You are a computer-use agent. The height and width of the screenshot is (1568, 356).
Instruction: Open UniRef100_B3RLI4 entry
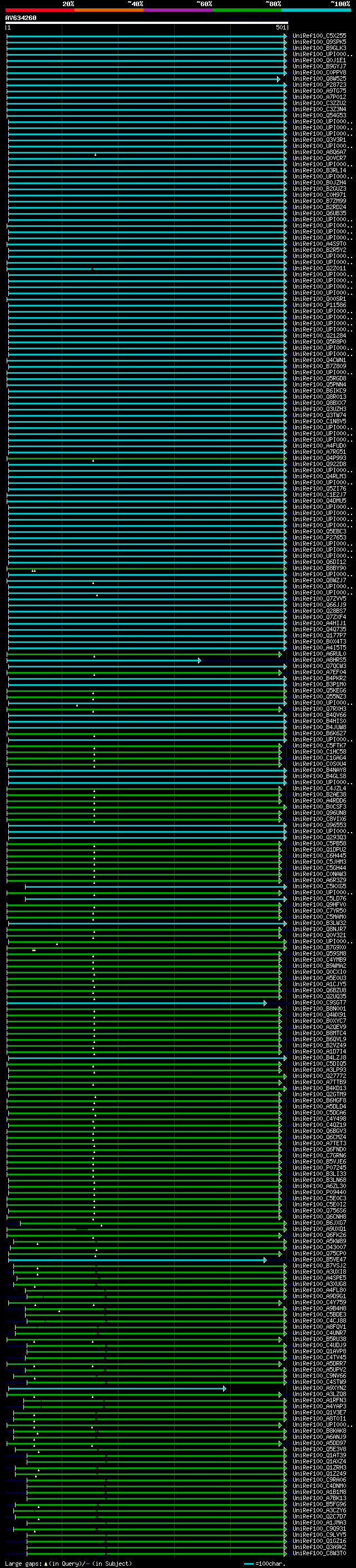[x=319, y=170]
